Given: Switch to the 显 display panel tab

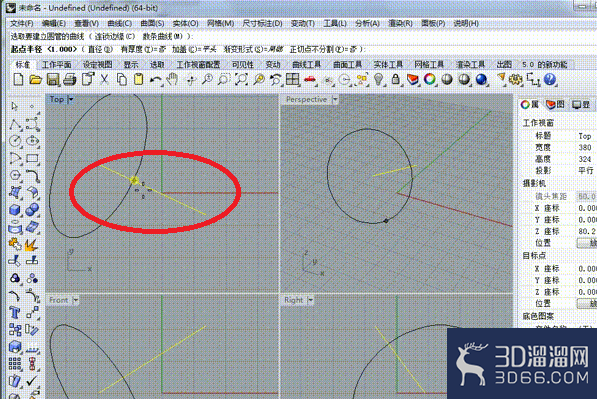Looking at the screenshot, I should 581,105.
